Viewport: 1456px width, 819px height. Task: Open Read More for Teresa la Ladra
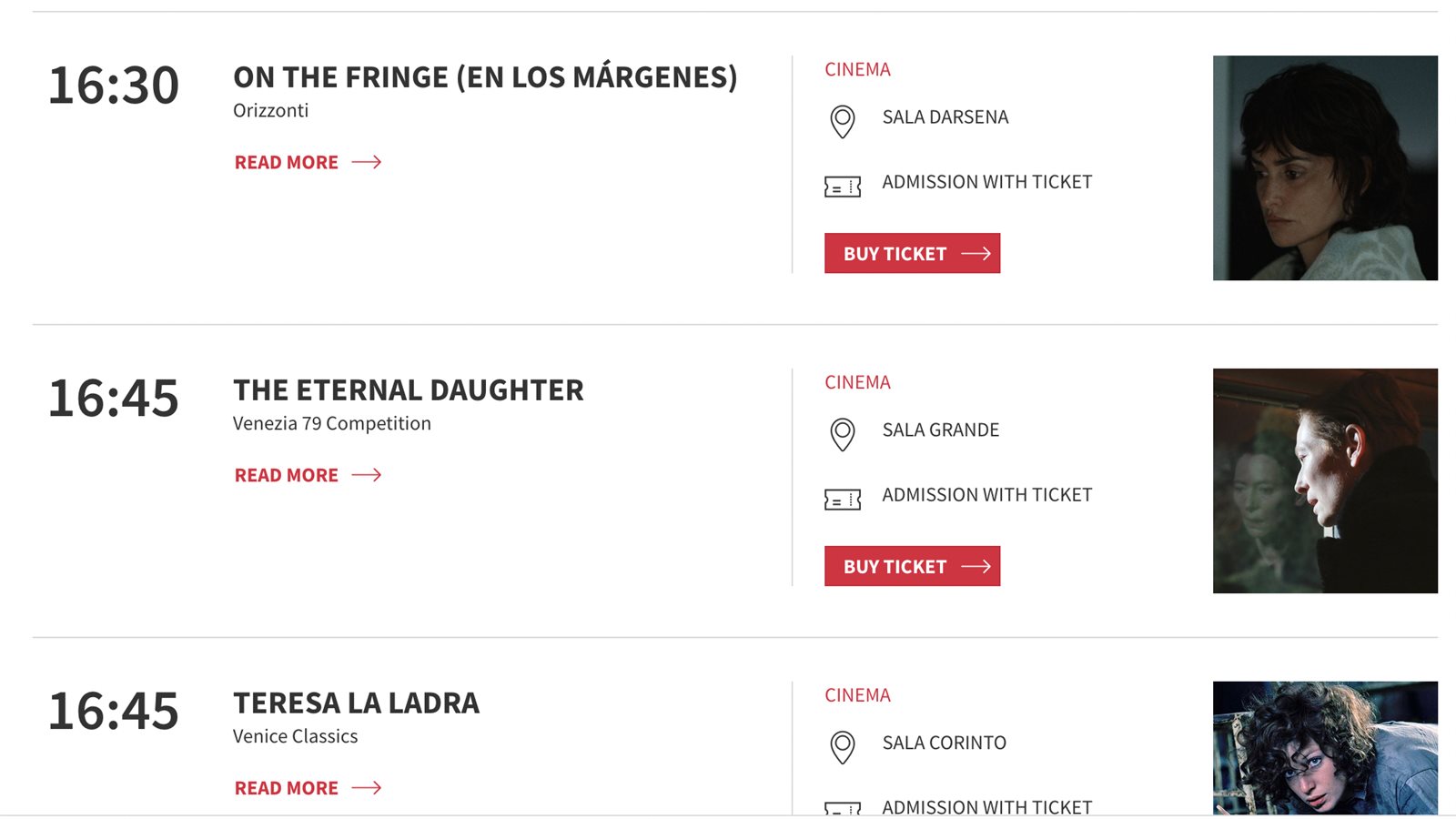point(287,789)
